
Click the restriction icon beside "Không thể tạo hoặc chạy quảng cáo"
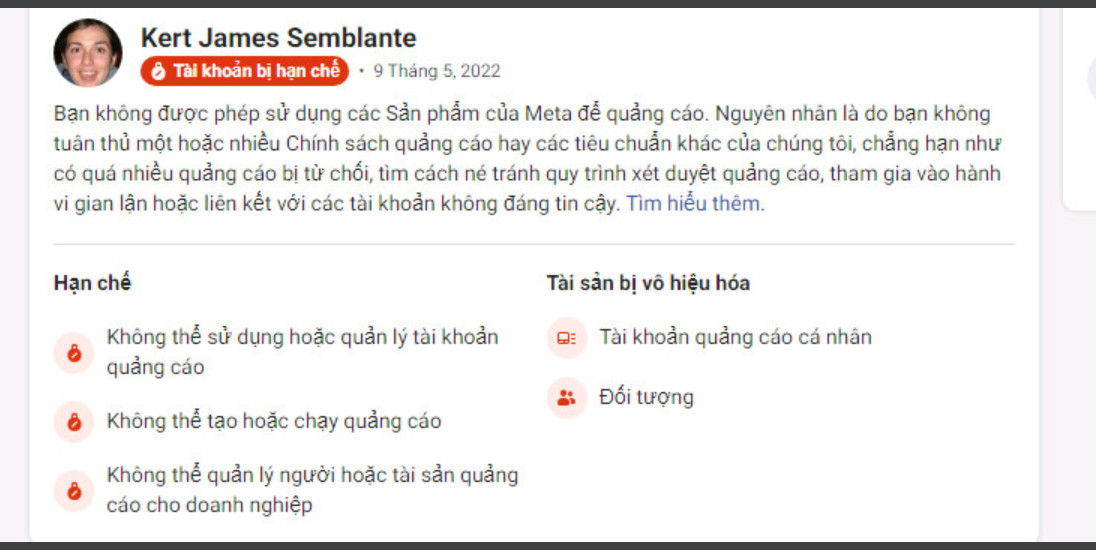click(x=73, y=422)
